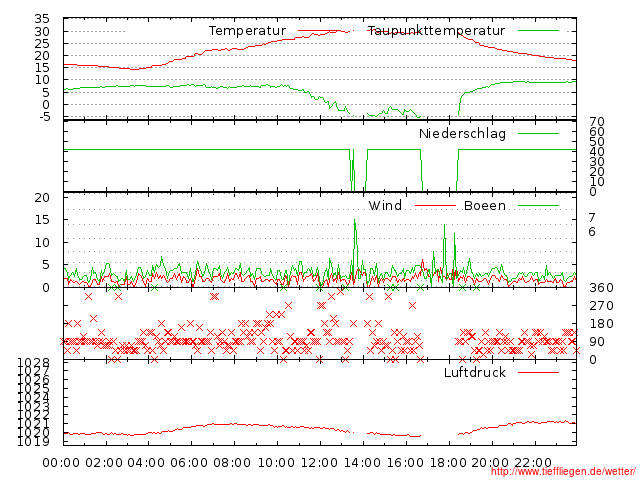Click the 00:00 time axis label
640x480 pixels.
click(x=61, y=463)
